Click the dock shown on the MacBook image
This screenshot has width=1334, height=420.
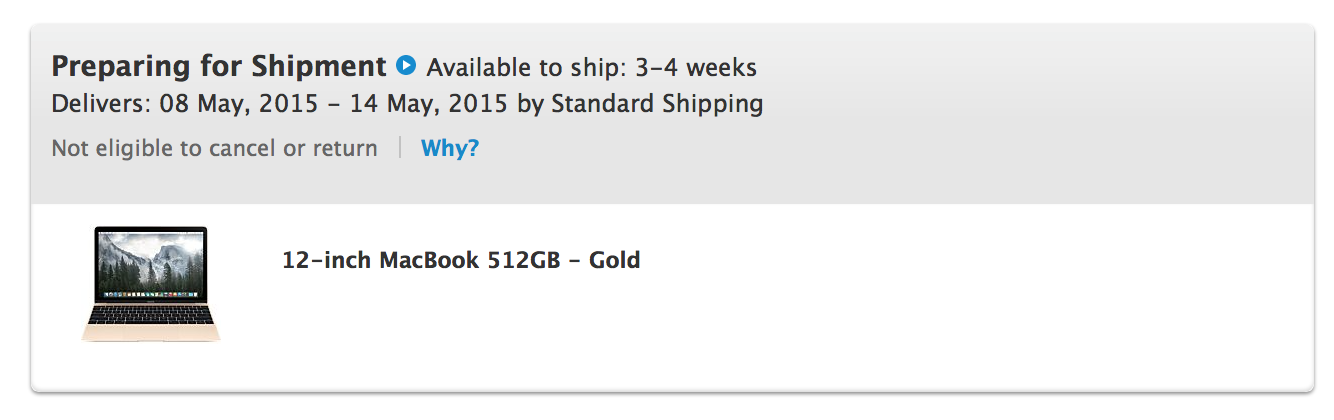pyautogui.click(x=151, y=296)
